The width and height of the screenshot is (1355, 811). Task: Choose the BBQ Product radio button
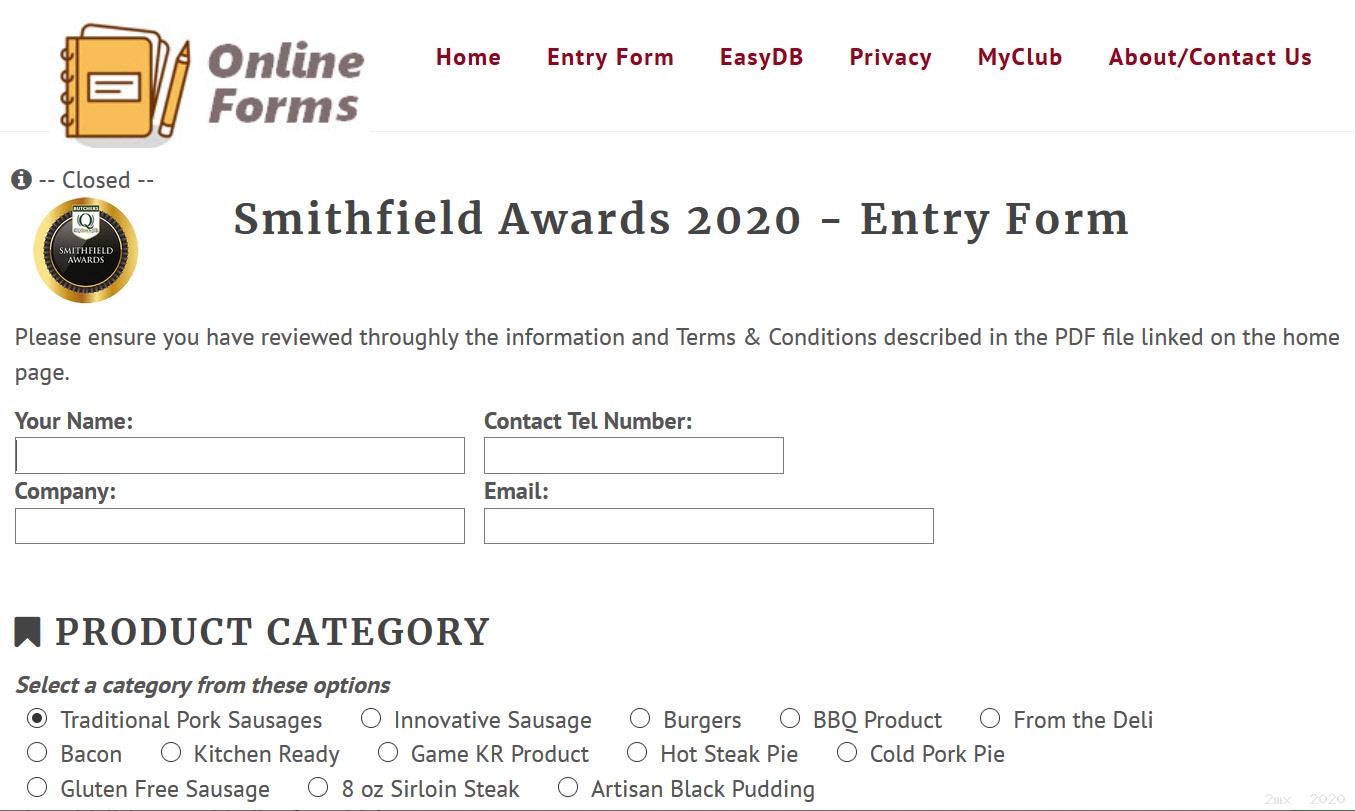pos(790,718)
